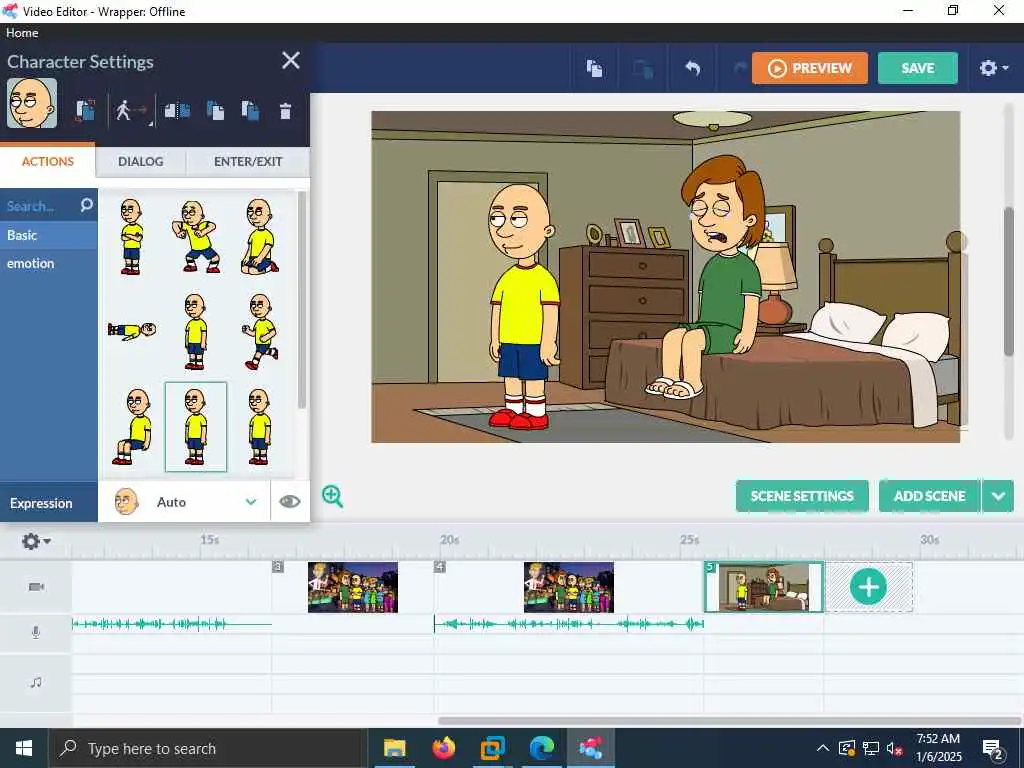Choose the running action
The image size is (1024, 768).
pyautogui.click(x=261, y=332)
